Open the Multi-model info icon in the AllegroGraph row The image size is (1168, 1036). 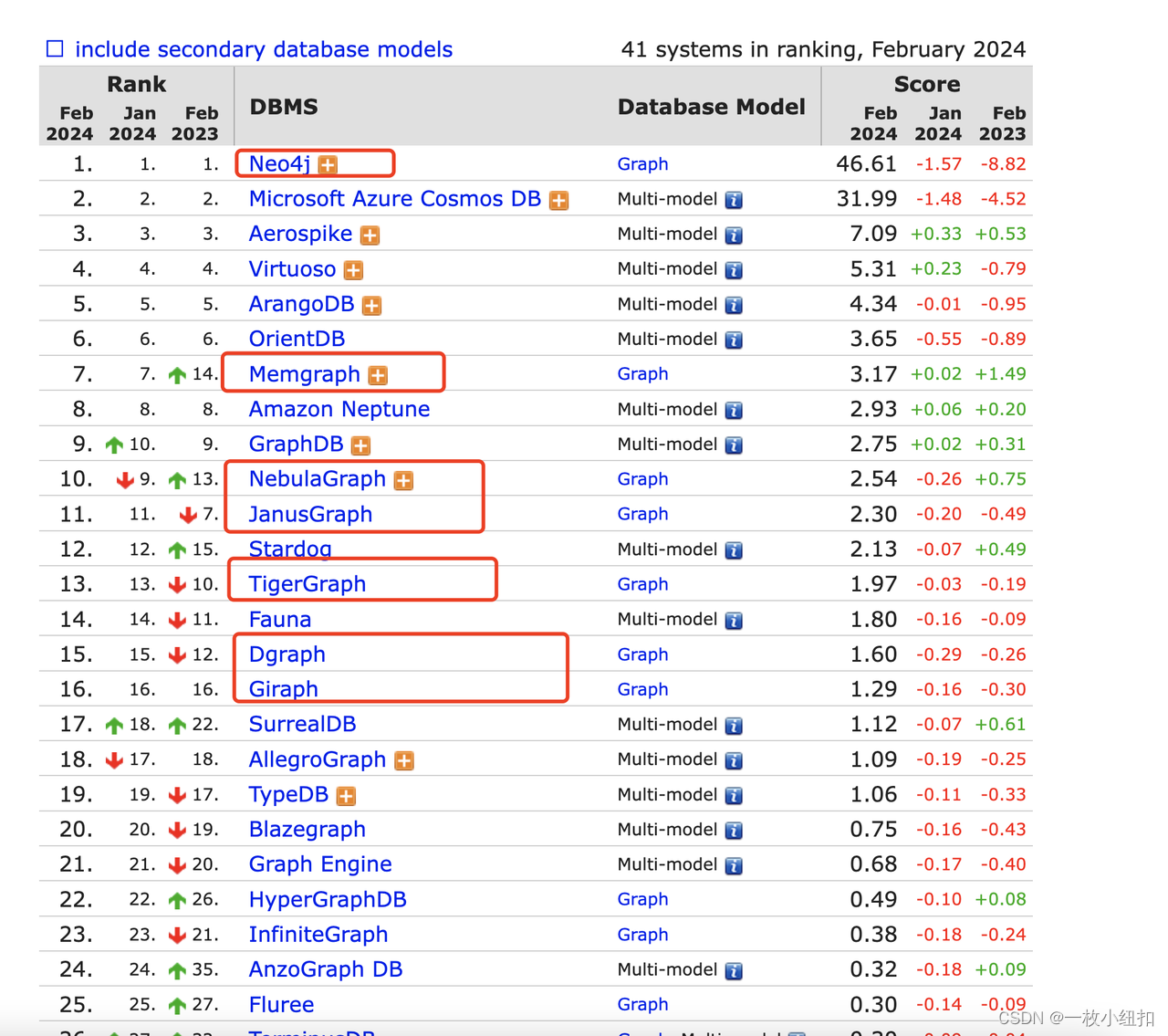734,760
